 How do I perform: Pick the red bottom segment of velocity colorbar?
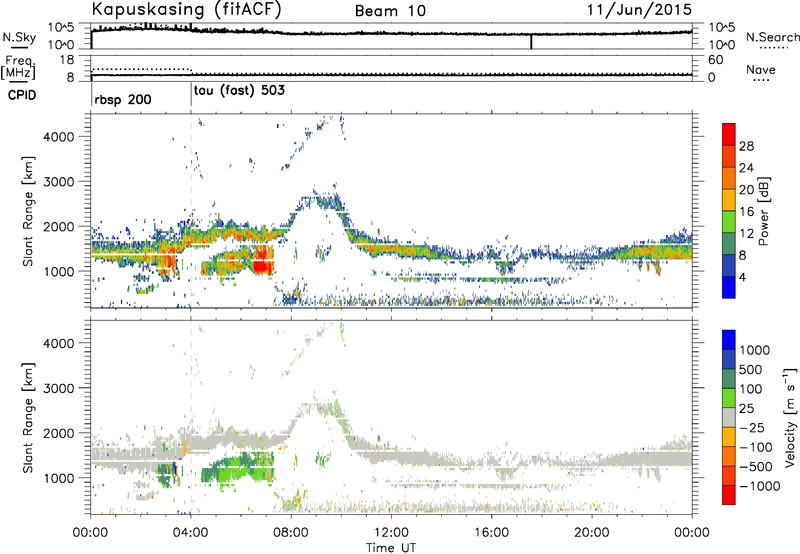(729, 495)
